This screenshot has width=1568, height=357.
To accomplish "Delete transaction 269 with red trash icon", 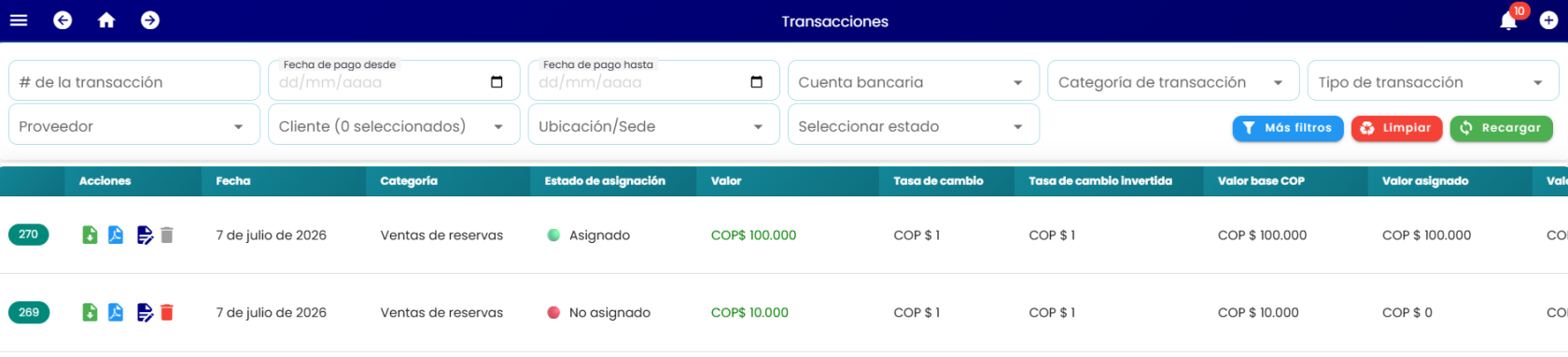I will click(167, 313).
